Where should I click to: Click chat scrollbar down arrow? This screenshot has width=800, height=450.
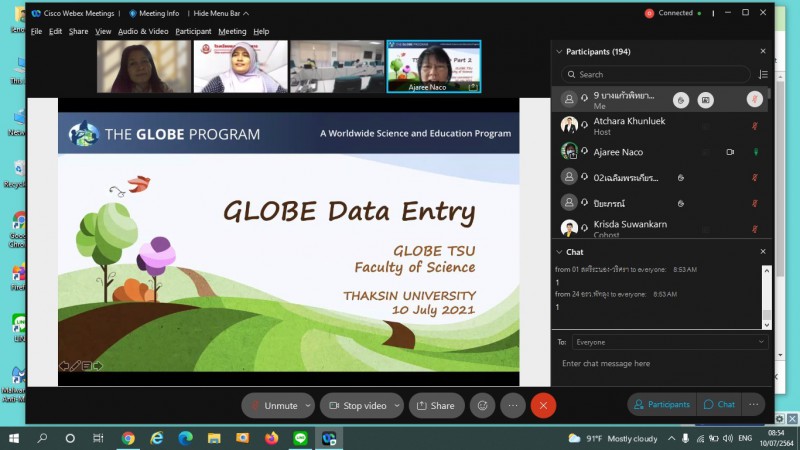[x=766, y=324]
